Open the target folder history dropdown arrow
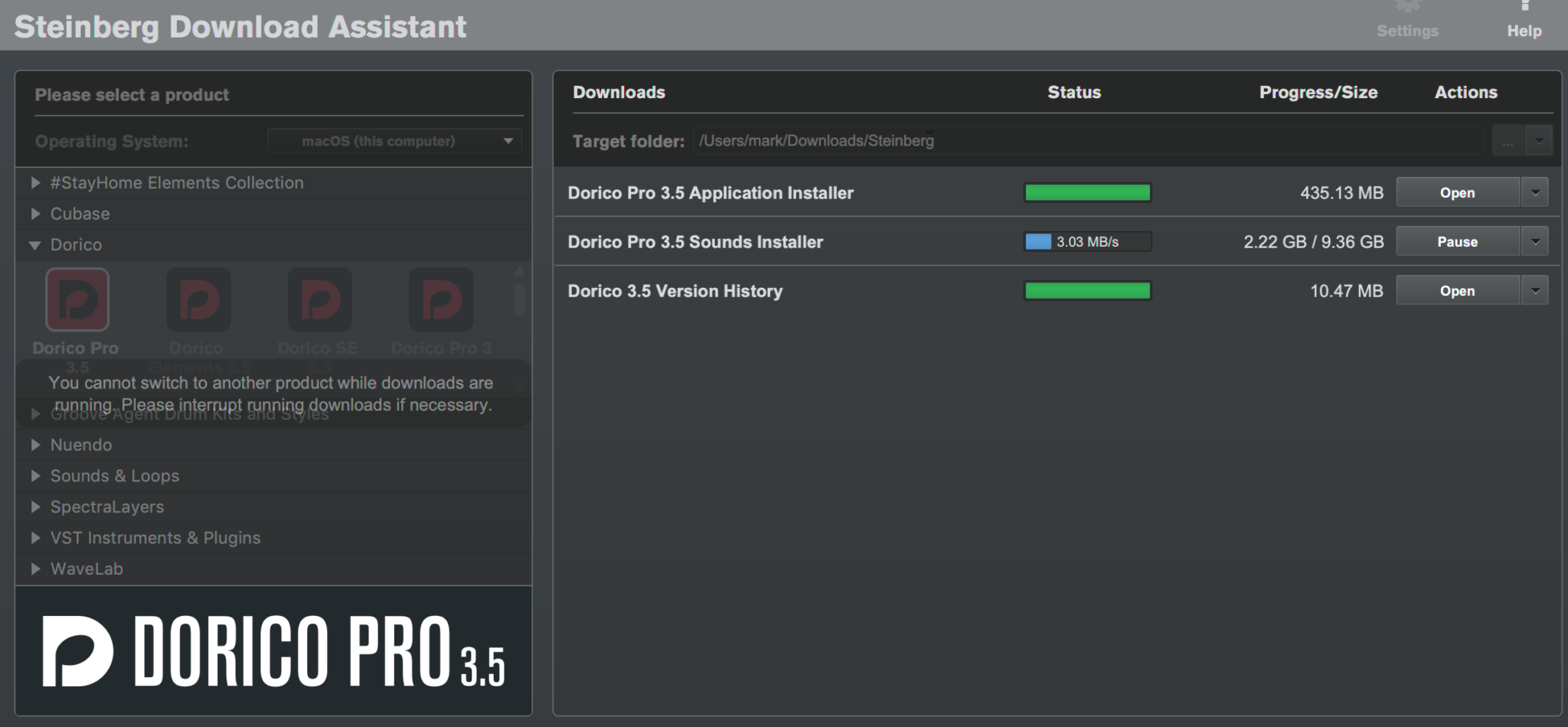 point(1539,141)
